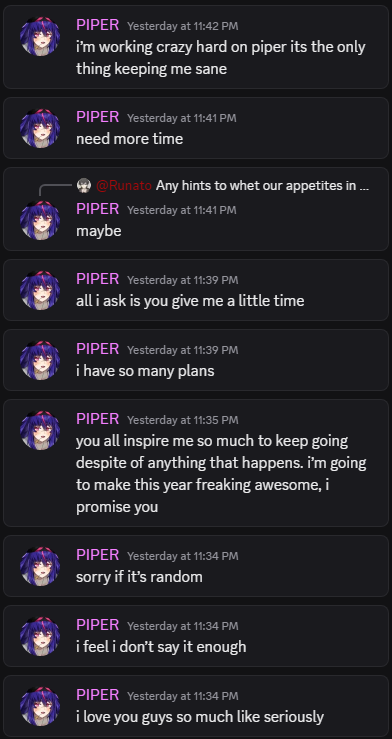
Task: Select message 'i feel i don't say it enough'
Action: [196, 635]
